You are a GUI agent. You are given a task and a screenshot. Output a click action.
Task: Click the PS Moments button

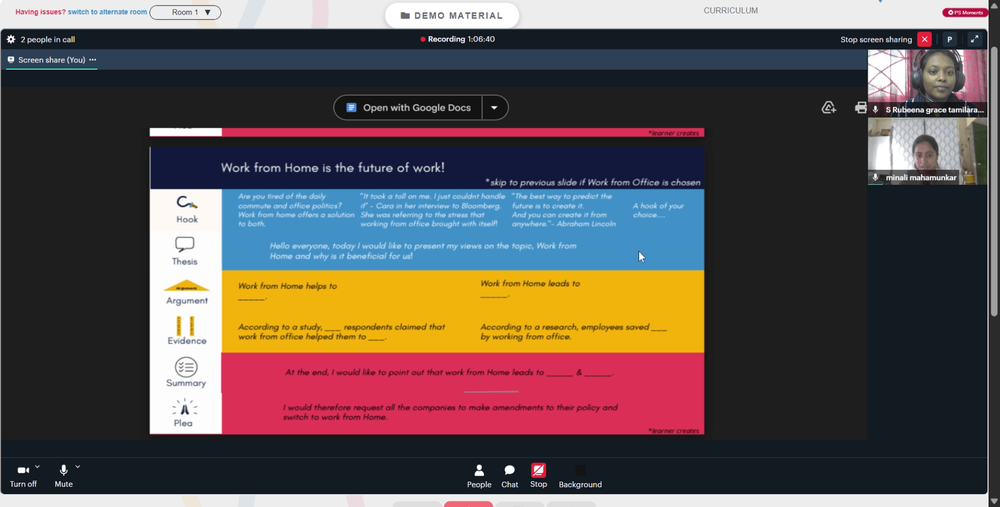(965, 12)
